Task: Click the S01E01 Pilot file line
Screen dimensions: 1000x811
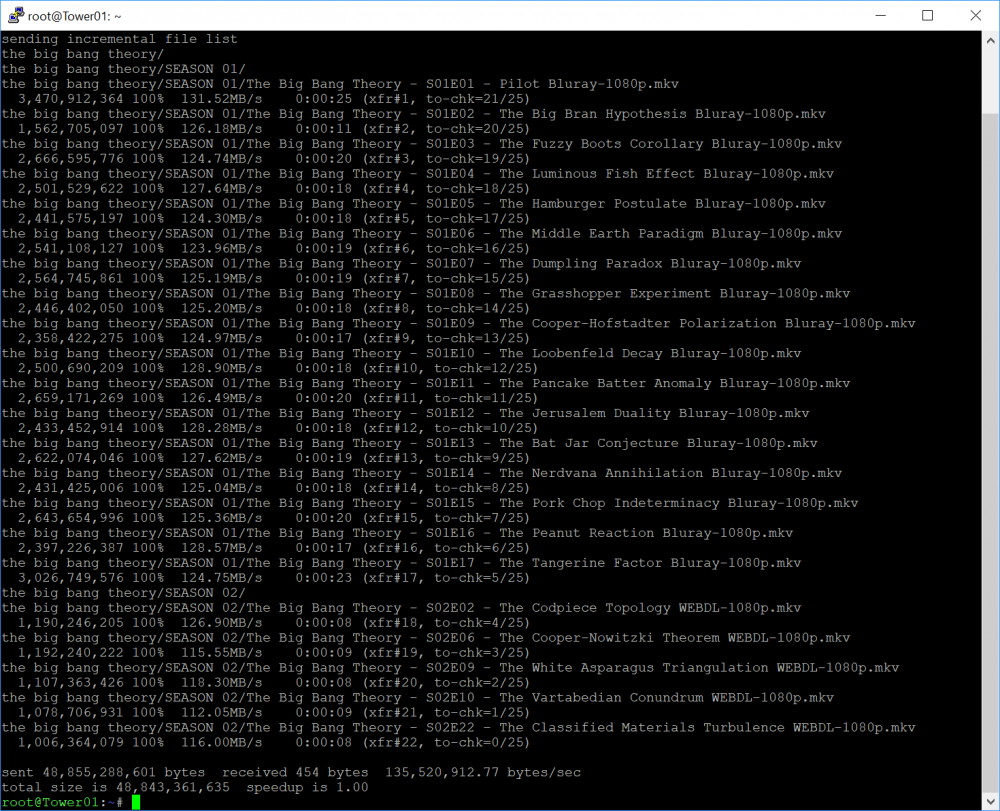Action: point(340,84)
